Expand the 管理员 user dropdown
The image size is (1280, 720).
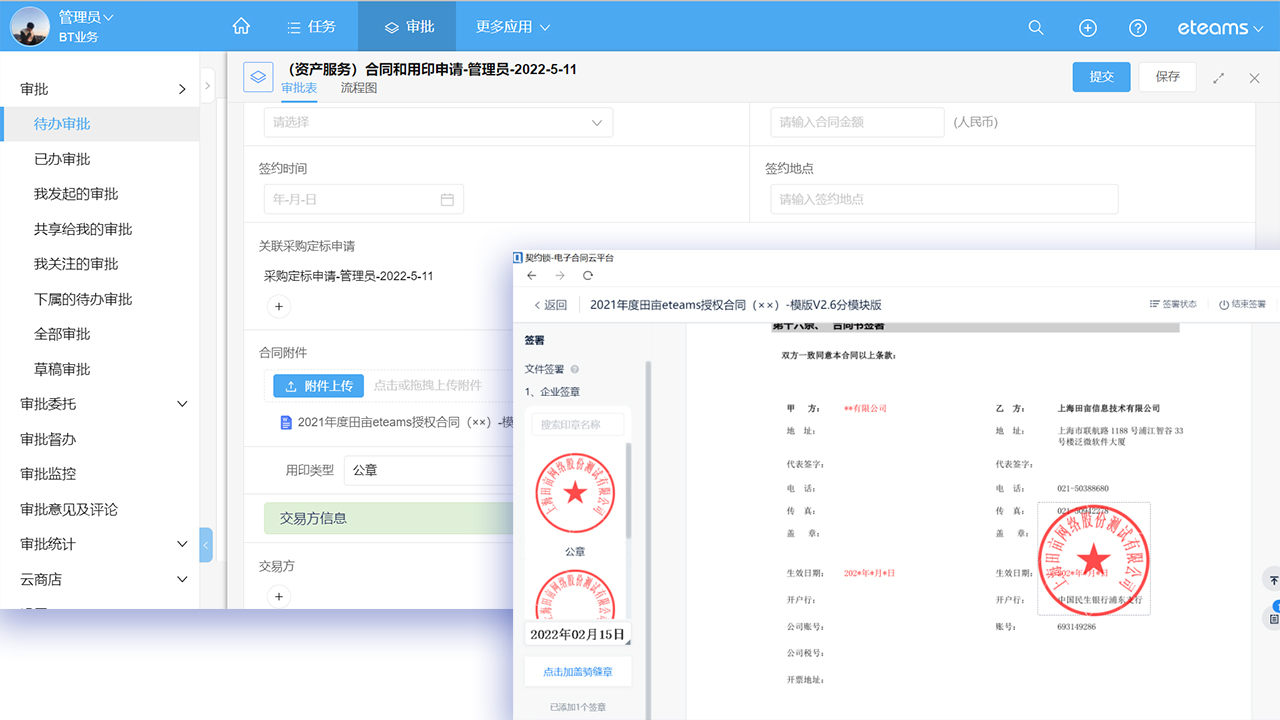[x=86, y=17]
